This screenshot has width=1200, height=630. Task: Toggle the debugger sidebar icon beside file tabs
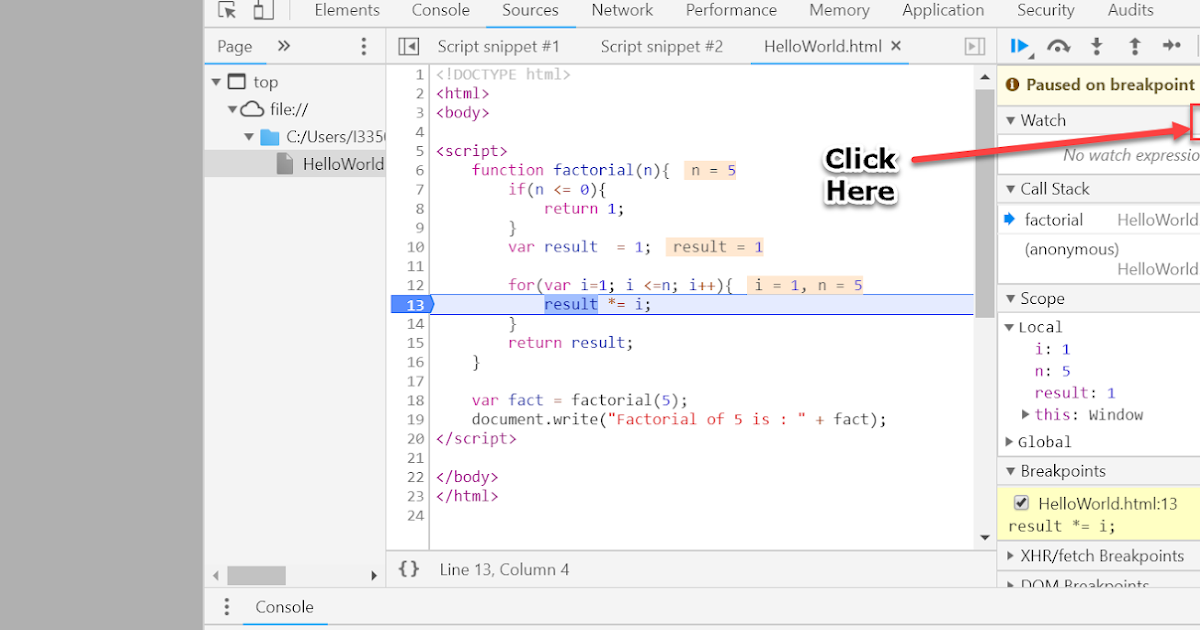click(975, 46)
